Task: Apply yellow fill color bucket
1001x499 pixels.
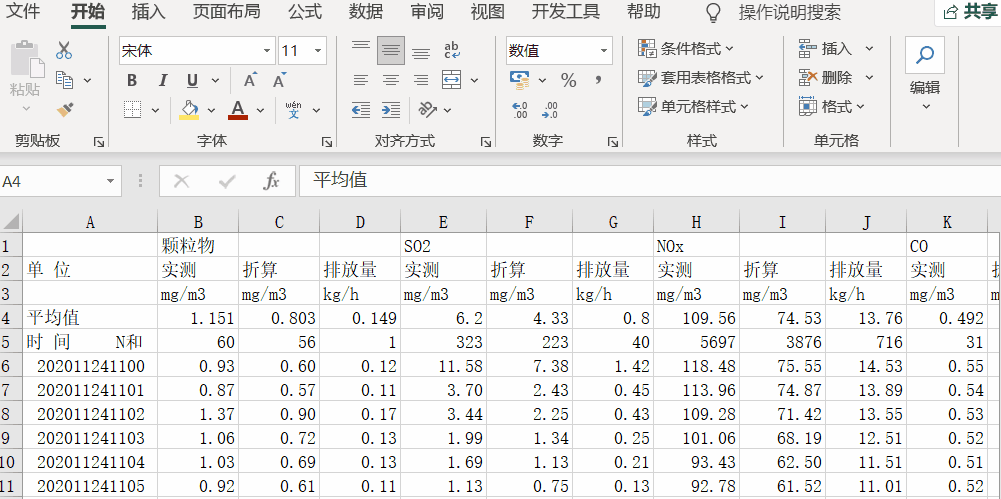Action: [189, 110]
